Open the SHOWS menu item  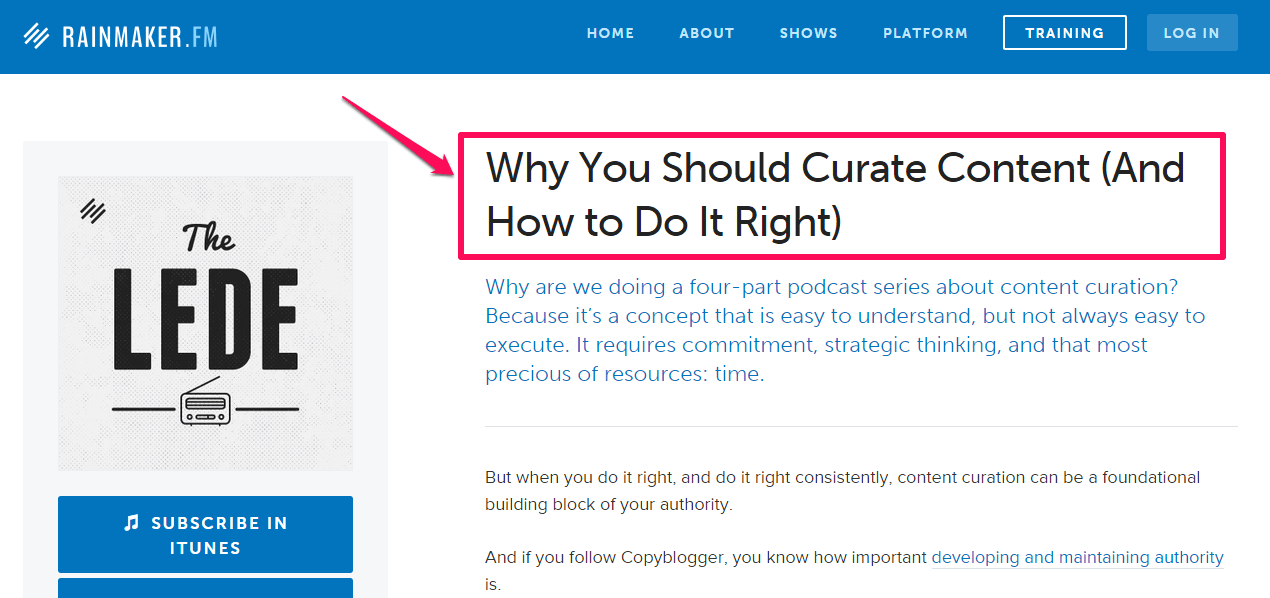click(809, 33)
